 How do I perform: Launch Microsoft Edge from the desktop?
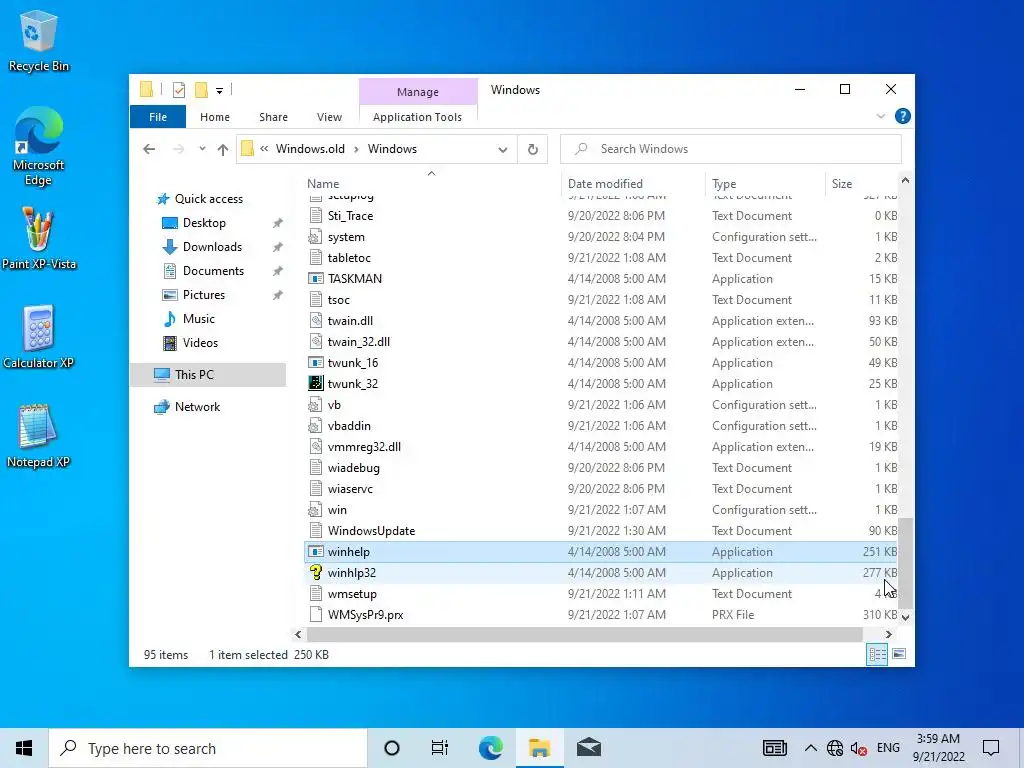[39, 146]
